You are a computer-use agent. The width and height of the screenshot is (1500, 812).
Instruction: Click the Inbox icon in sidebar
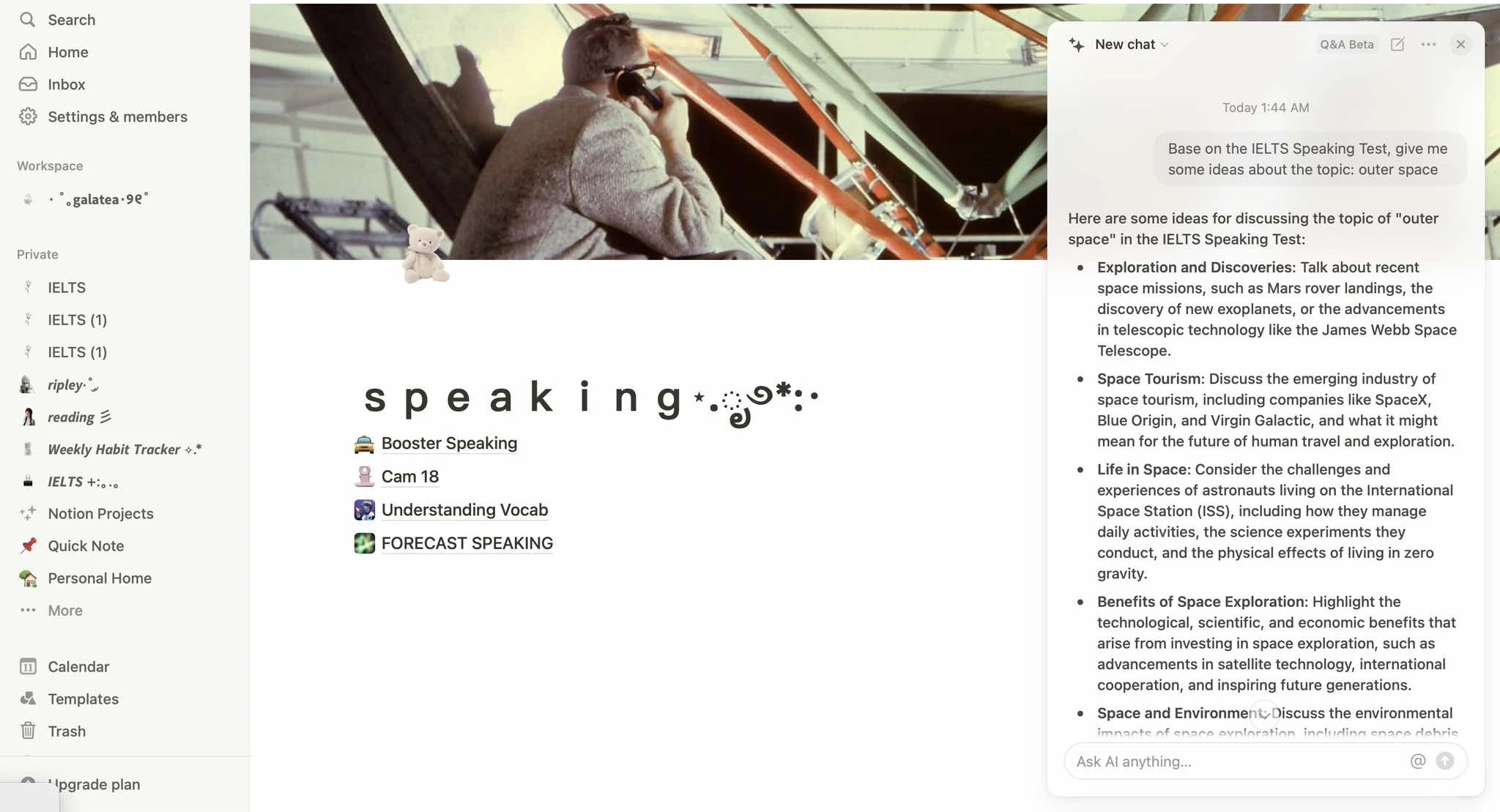[26, 83]
